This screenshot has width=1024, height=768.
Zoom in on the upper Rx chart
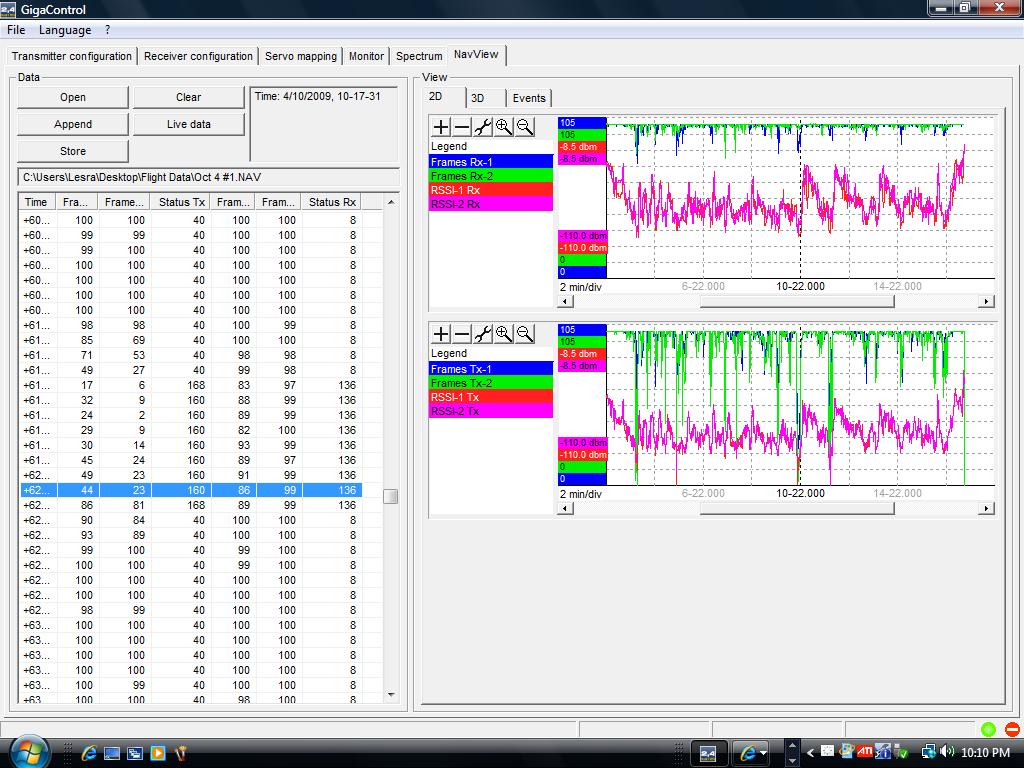tap(504, 127)
